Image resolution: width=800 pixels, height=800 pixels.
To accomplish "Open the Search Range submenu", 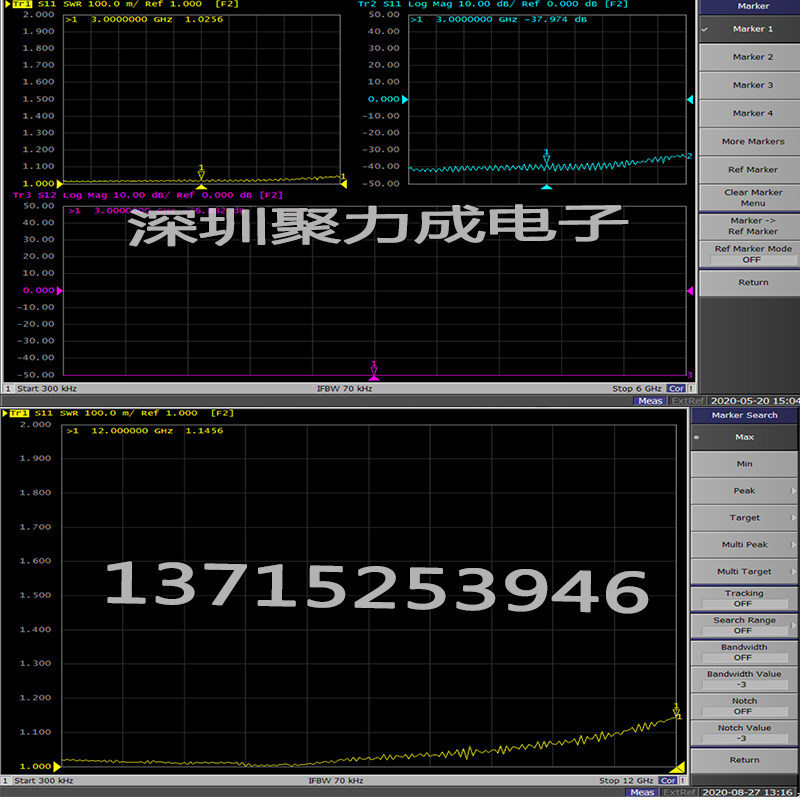I will tap(744, 626).
